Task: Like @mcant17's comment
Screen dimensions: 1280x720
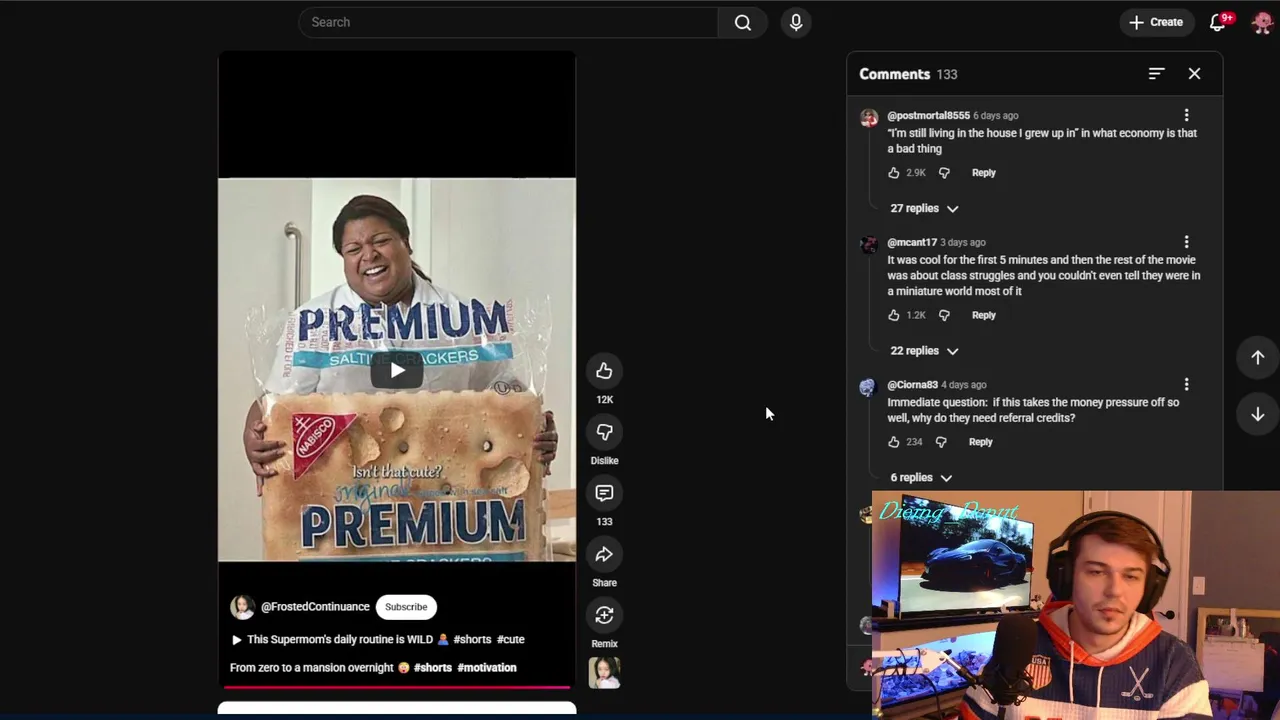Action: tap(894, 315)
